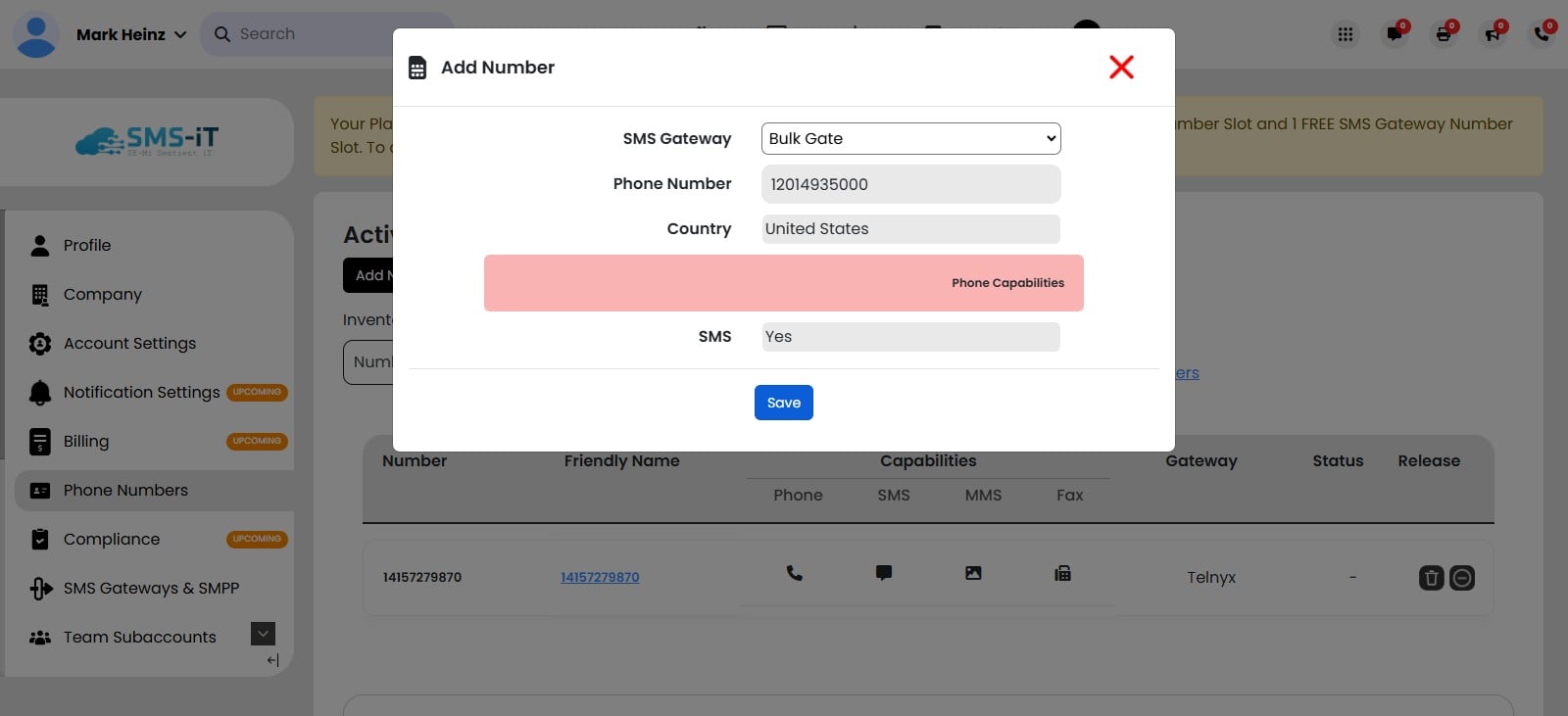
Task: Open the Mark Heinz account dropdown
Action: [131, 34]
